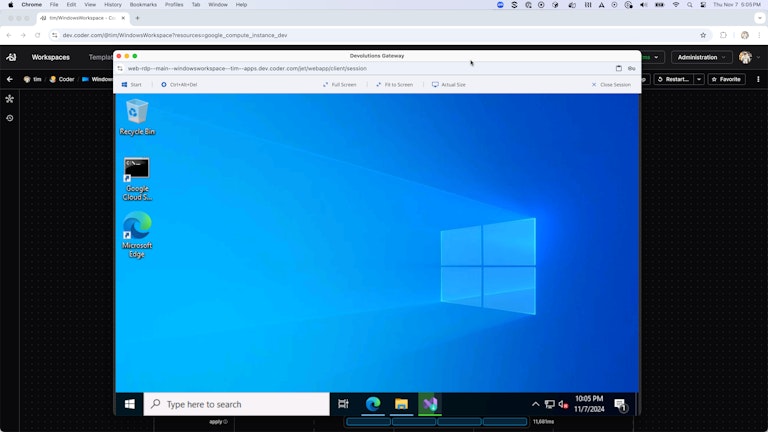This screenshot has height=432, width=768.
Task: Open Chrome extensions puzzle icon
Action: click(723, 35)
